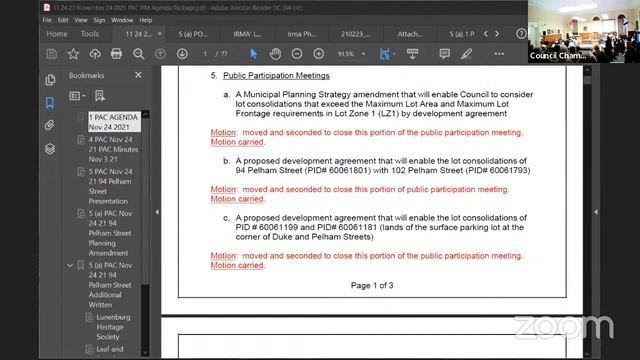Click the Public Participation Meetings heading
The width and height of the screenshot is (640, 360).
tap(276, 76)
